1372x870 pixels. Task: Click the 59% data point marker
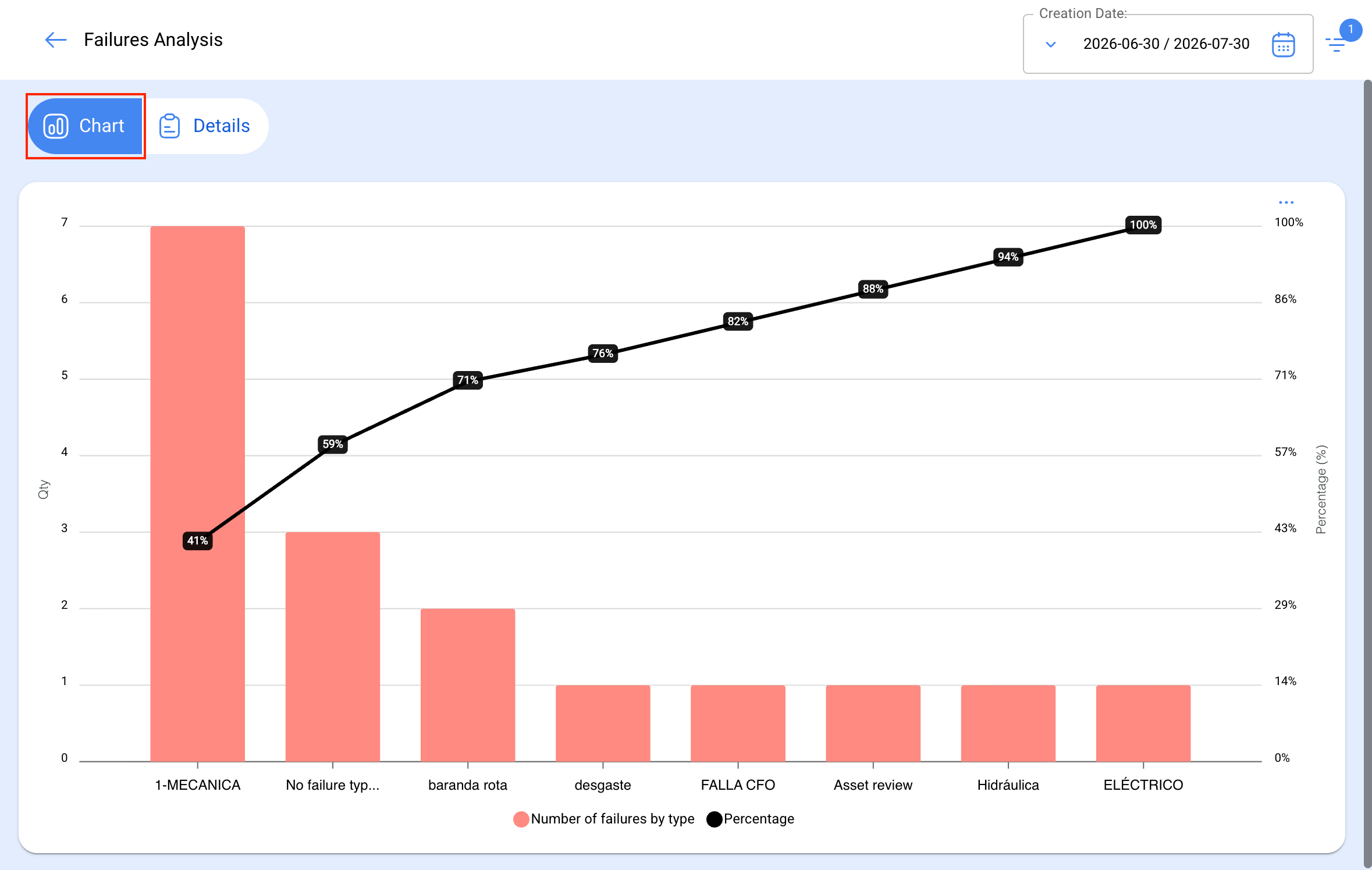(332, 444)
